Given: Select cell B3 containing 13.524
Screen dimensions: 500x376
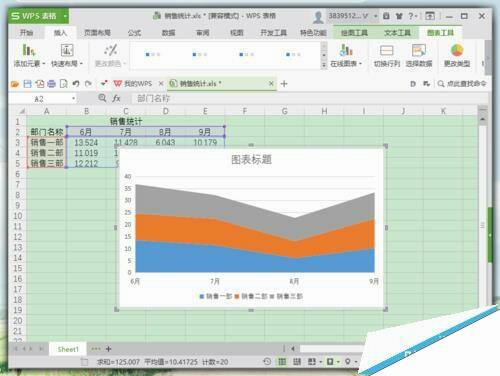Looking at the screenshot, I should coord(86,143).
